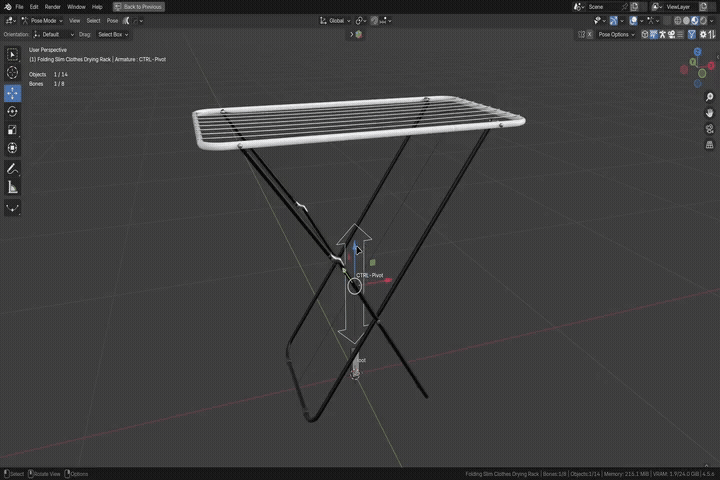Select the Breakdowner pose tool
This screenshot has height=480, width=720.
pyautogui.click(x=12, y=208)
